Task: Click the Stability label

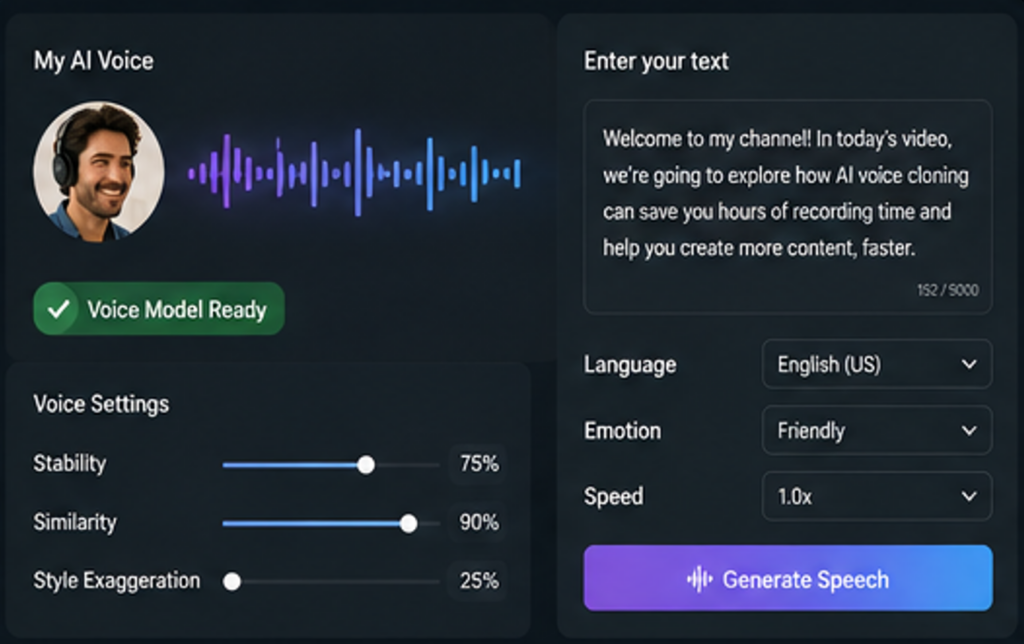Action: [x=69, y=464]
